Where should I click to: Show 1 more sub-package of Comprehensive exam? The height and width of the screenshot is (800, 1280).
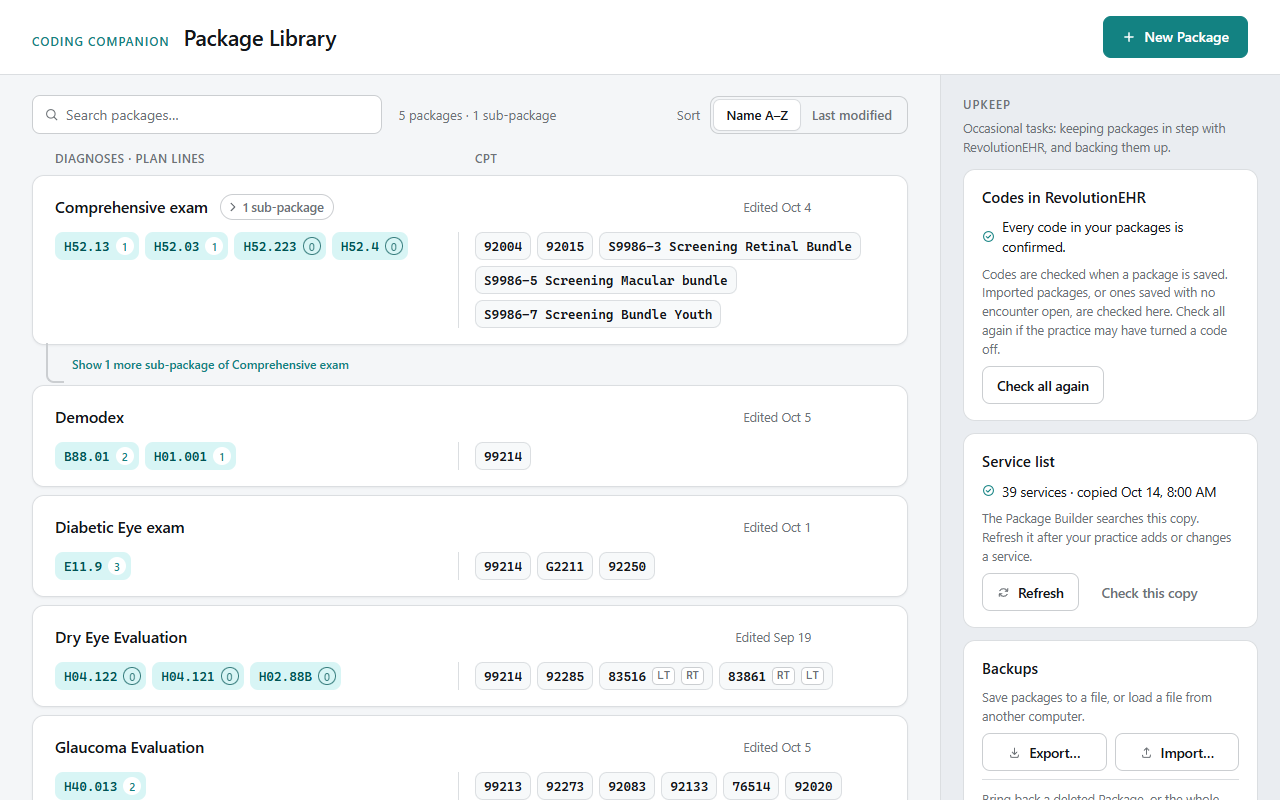coord(210,365)
